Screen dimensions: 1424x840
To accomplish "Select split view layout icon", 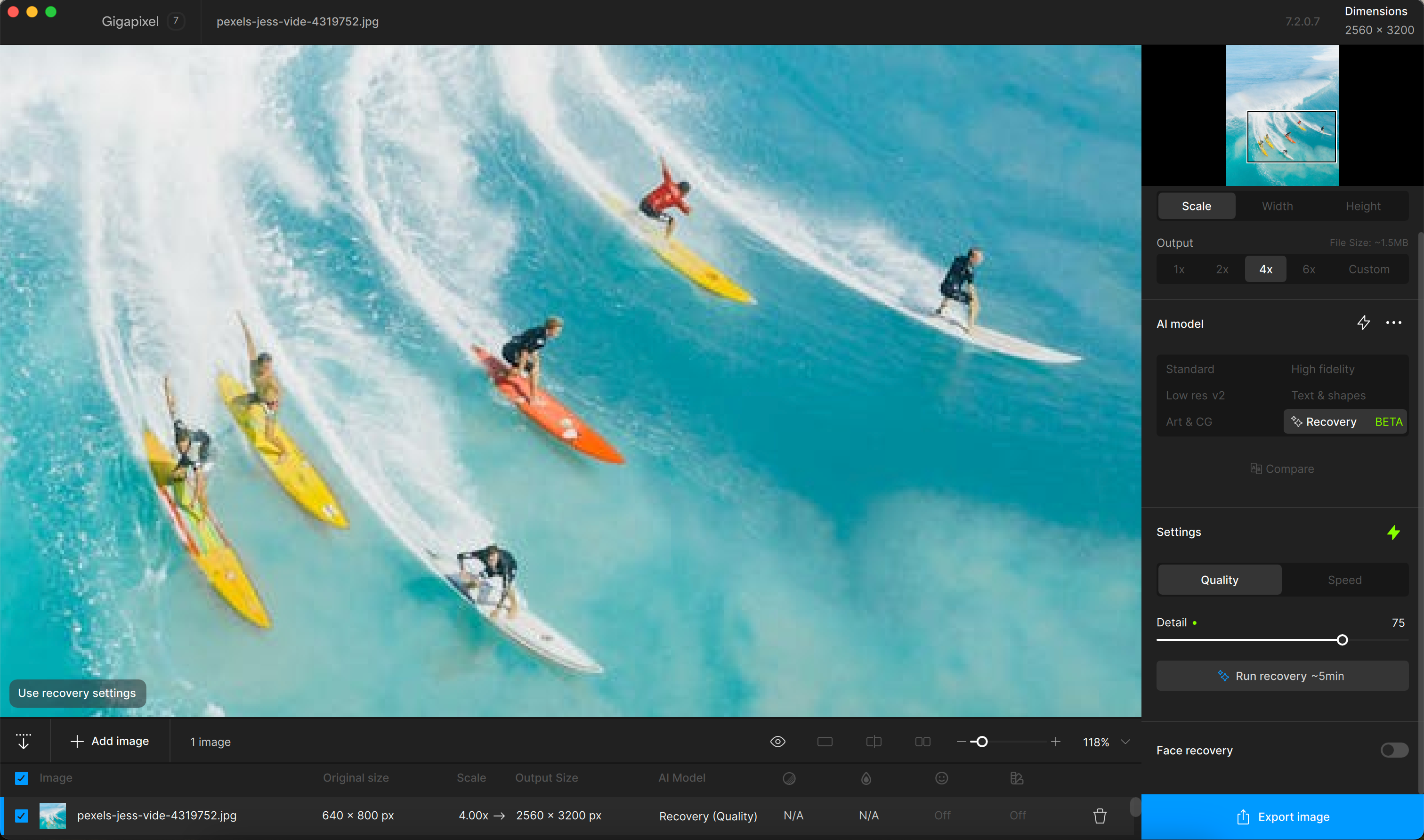I will (x=874, y=742).
